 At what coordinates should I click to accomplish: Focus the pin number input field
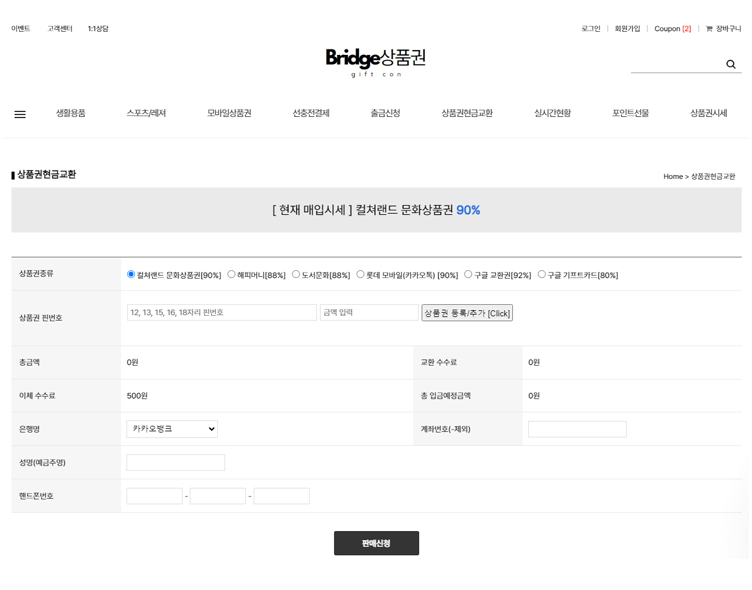pyautogui.click(x=222, y=312)
